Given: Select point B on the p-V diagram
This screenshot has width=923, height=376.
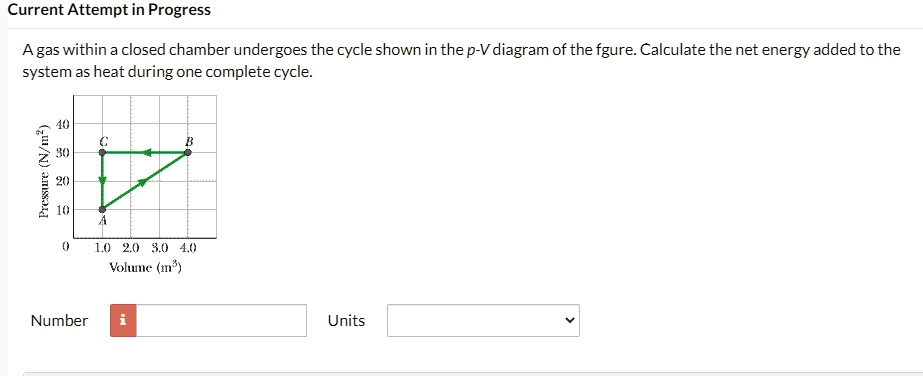Looking at the screenshot, I should pos(188,152).
